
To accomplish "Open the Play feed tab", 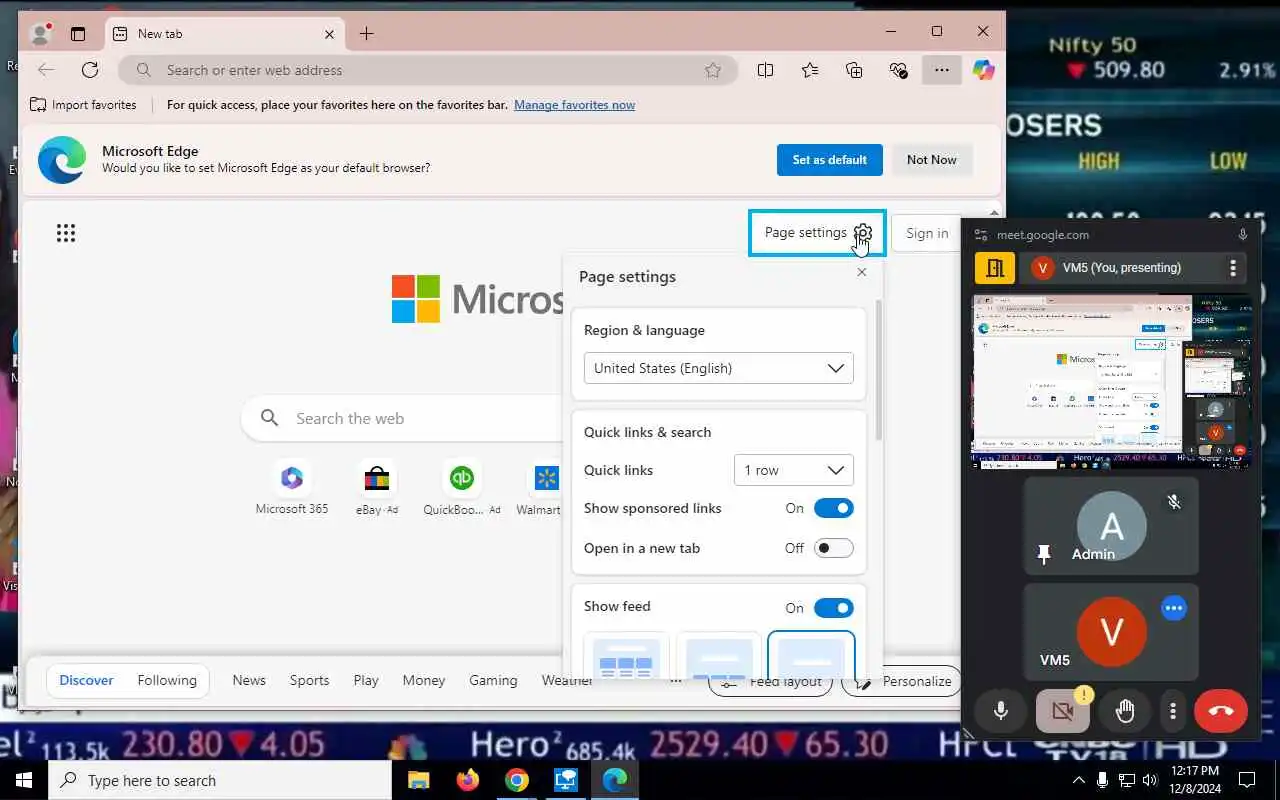I will tap(366, 680).
